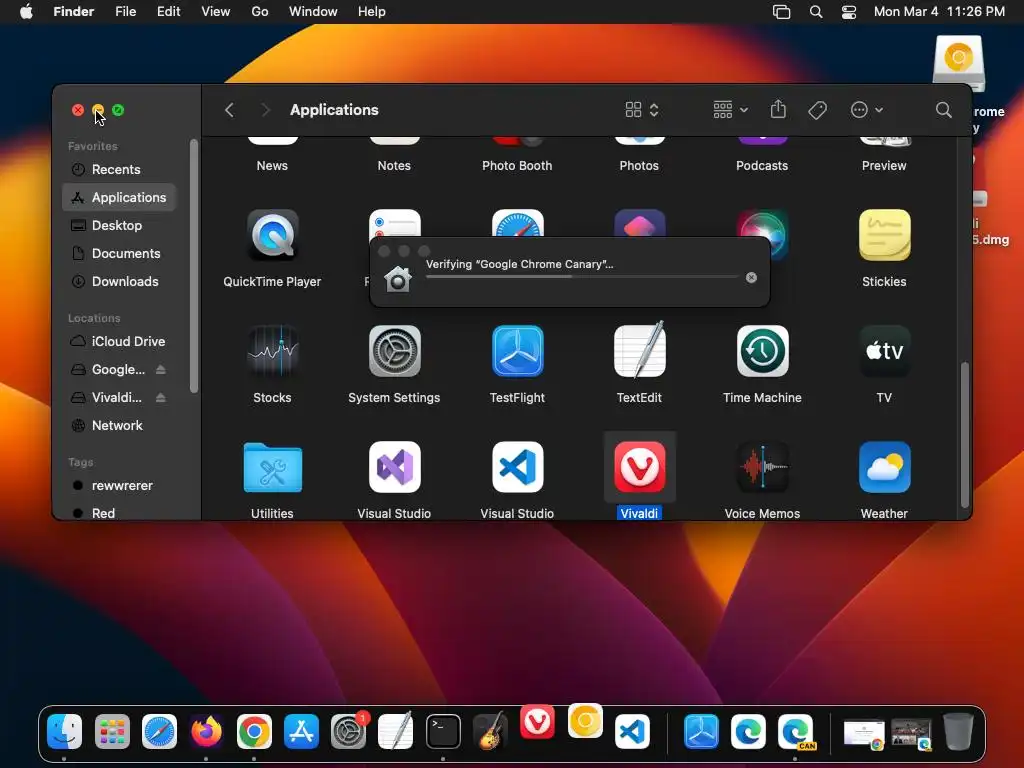The height and width of the screenshot is (768, 1024).
Task: Open Control Center in menu bar
Action: tap(848, 12)
